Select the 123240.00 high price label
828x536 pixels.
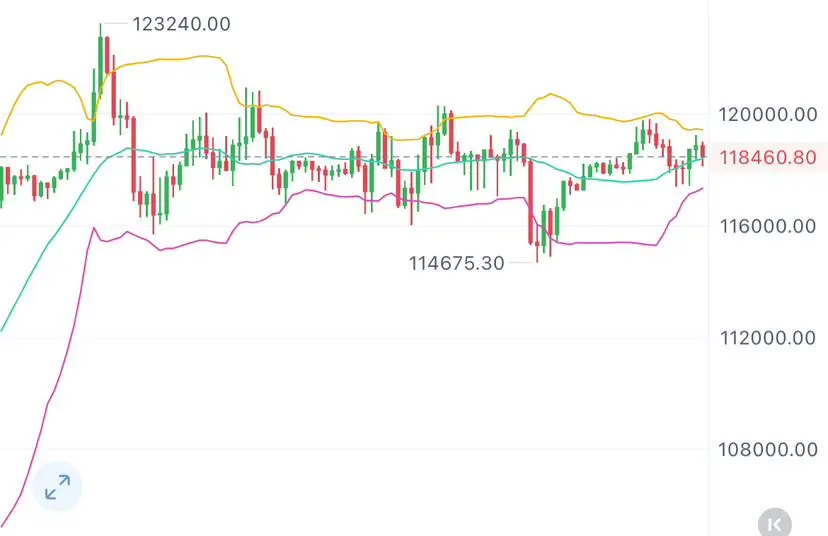[181, 24]
